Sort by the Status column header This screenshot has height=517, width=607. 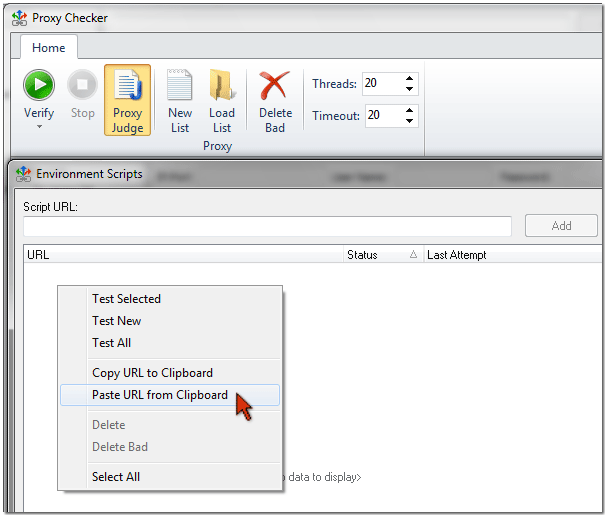click(384, 255)
